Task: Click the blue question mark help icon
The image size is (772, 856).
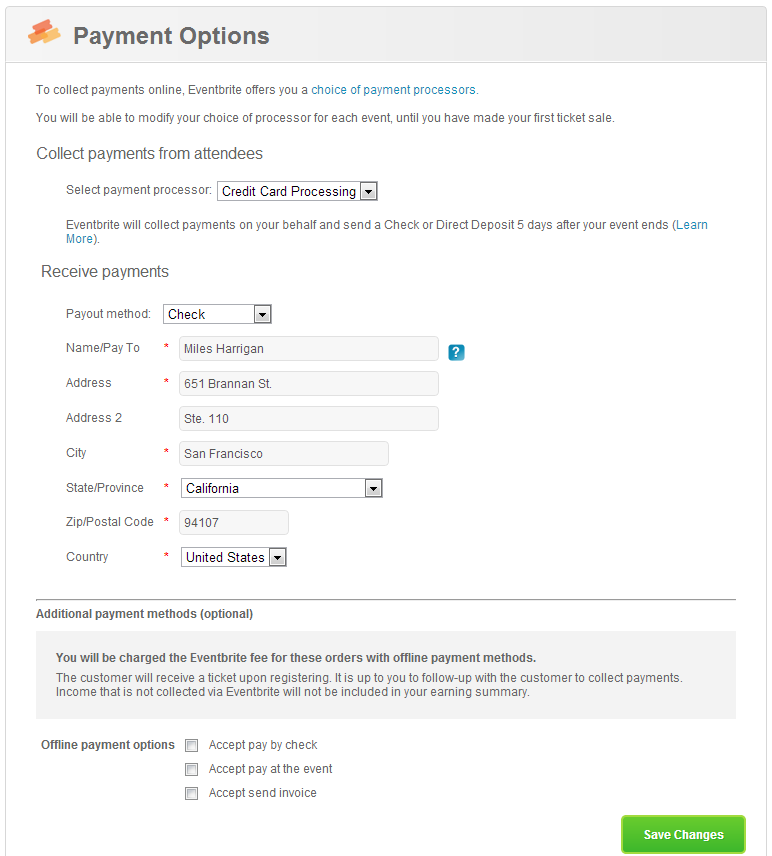Action: click(x=456, y=352)
